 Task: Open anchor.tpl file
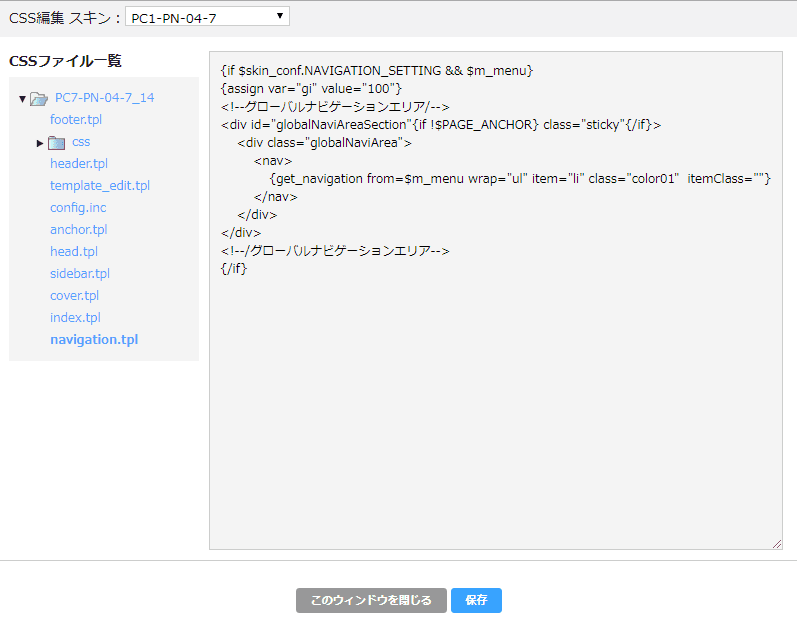[78, 230]
